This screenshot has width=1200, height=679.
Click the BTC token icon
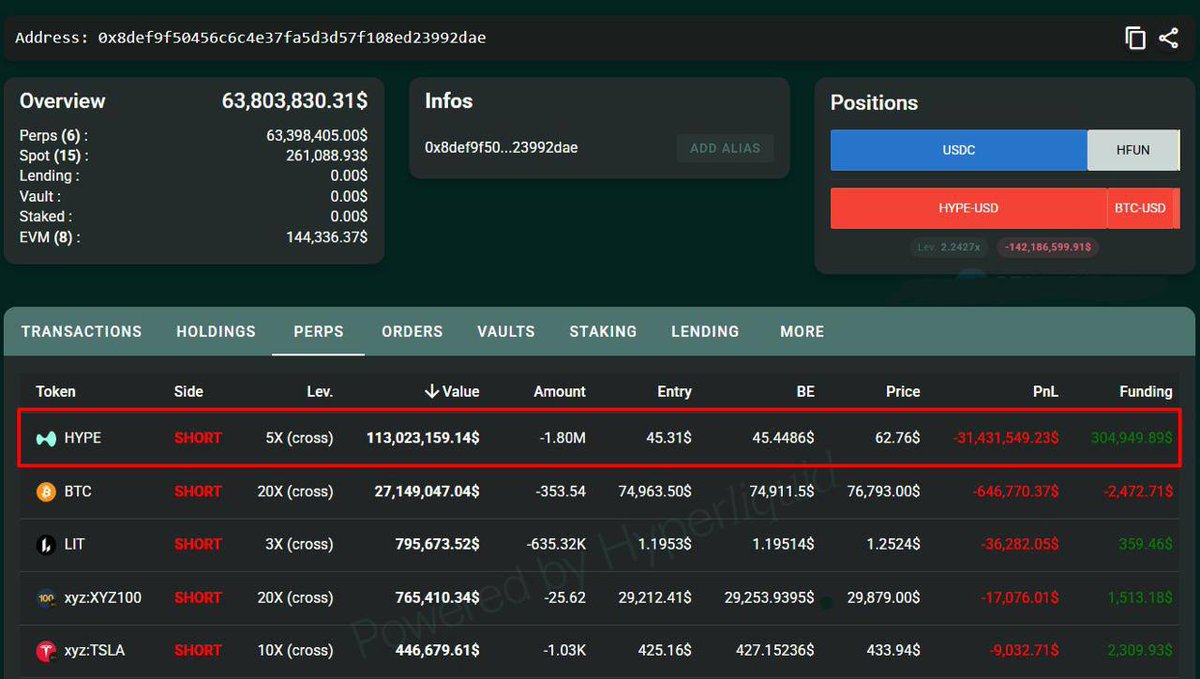46,491
